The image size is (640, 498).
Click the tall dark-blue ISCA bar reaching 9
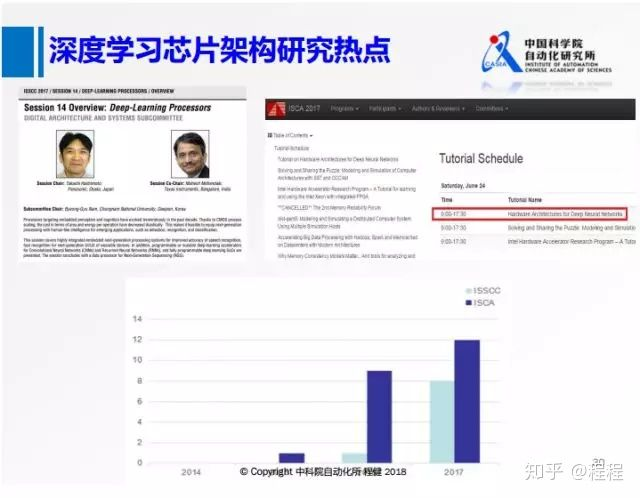coord(379,417)
